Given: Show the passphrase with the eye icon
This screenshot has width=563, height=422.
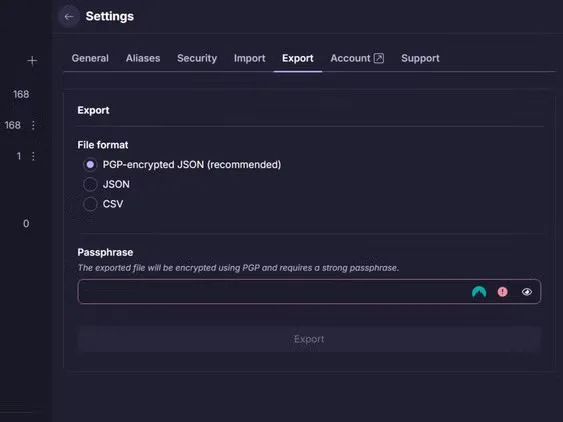Looking at the screenshot, I should (x=527, y=292).
